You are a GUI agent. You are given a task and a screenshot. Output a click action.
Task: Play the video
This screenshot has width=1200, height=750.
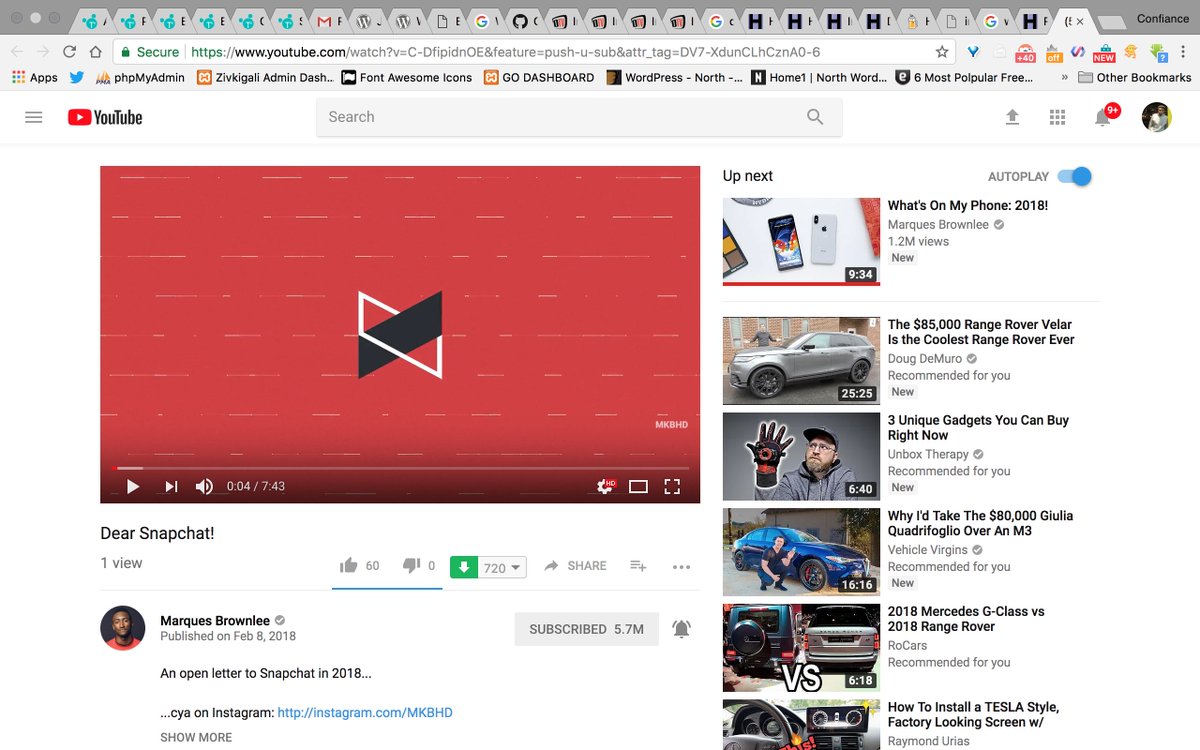(133, 486)
